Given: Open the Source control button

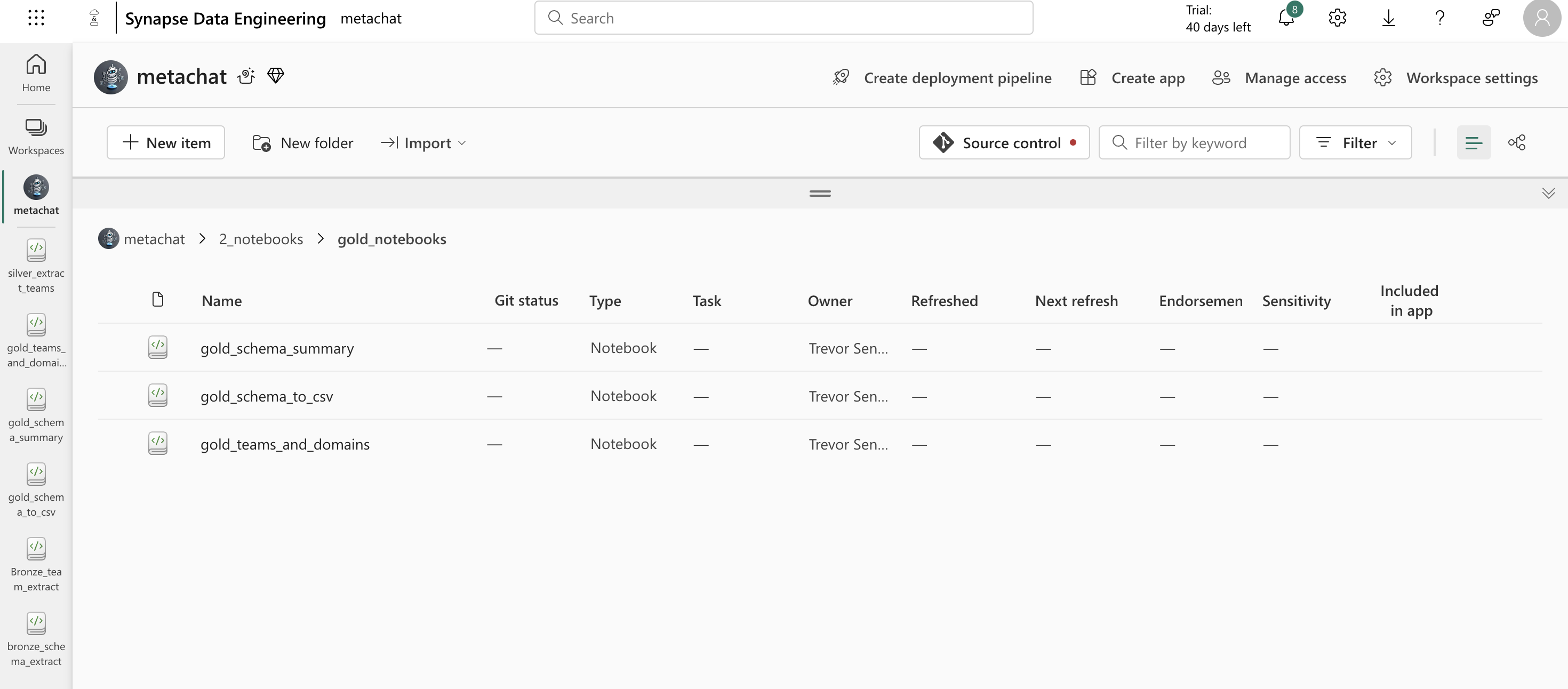Looking at the screenshot, I should pos(1004,142).
